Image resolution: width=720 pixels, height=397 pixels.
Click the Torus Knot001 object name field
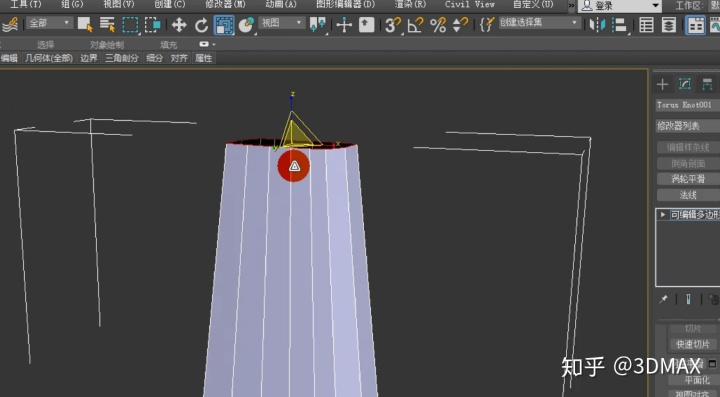687,105
